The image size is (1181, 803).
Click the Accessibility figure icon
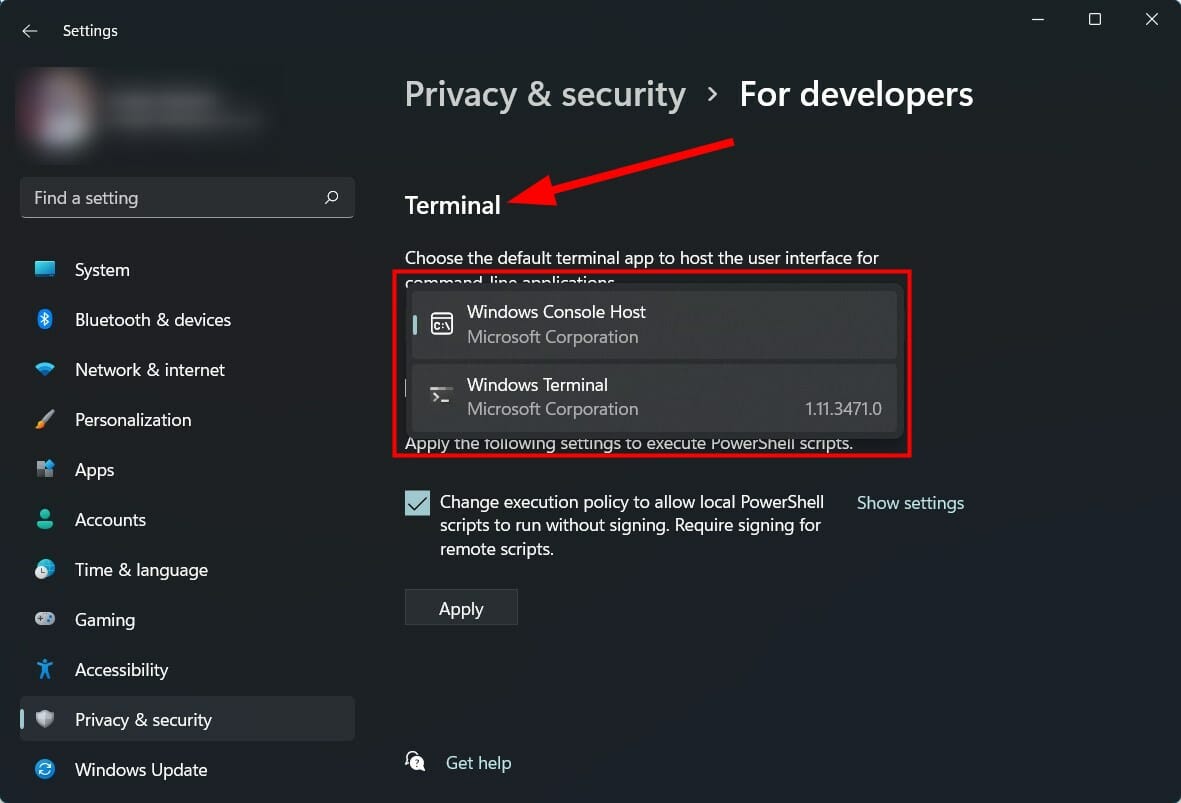(45, 669)
